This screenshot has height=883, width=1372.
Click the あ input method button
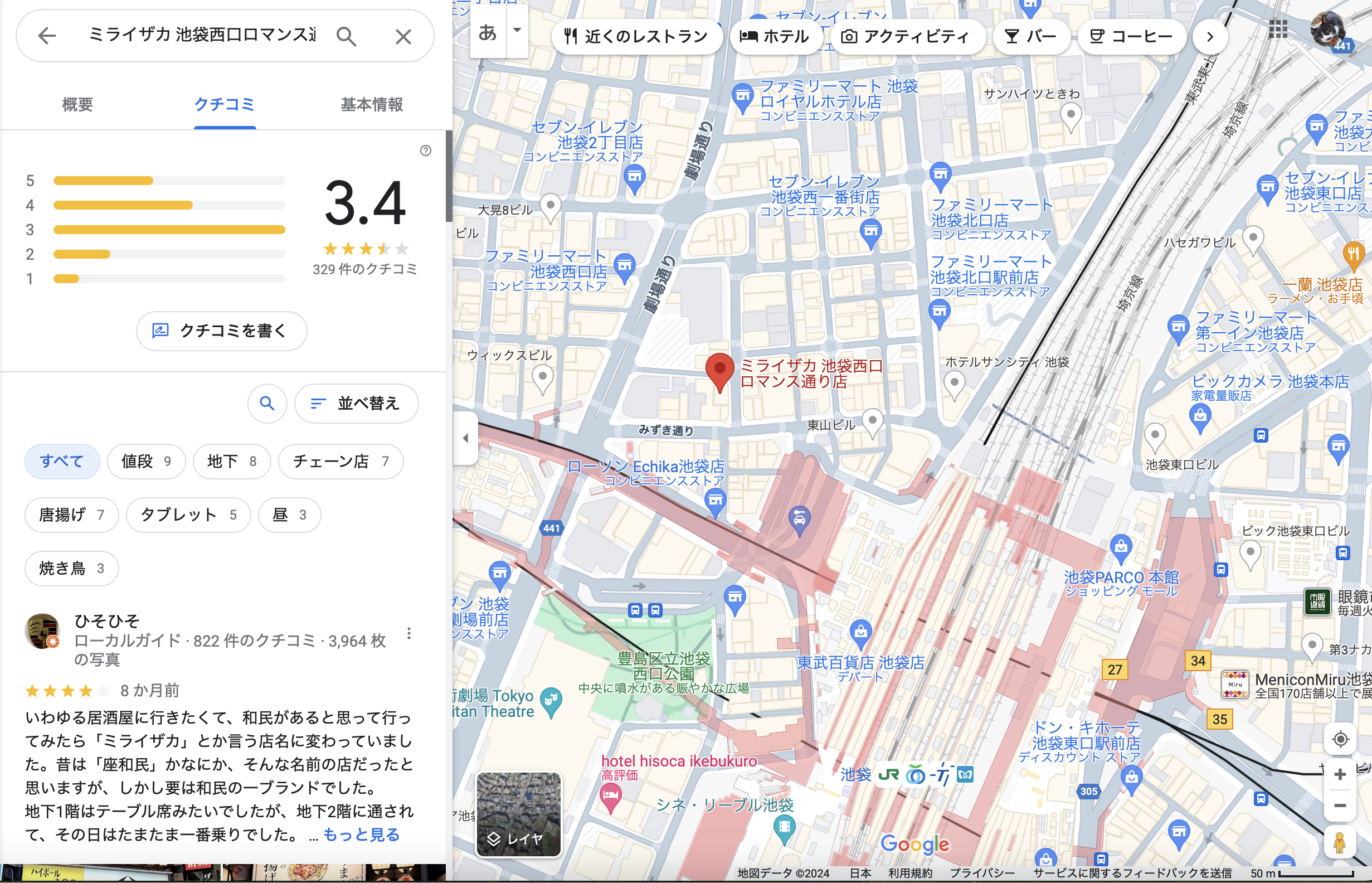[488, 32]
